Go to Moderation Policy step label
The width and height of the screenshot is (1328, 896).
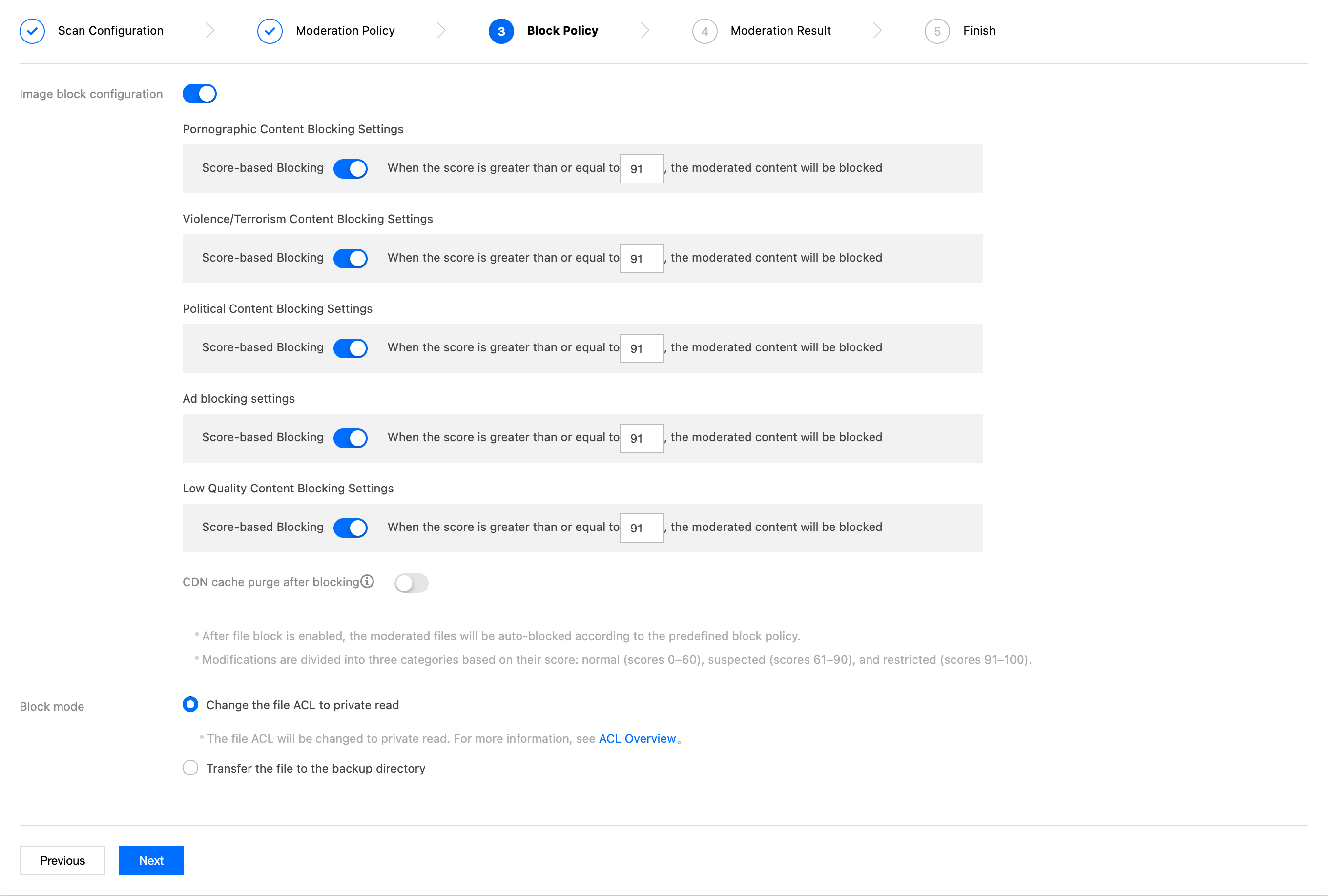coord(345,31)
